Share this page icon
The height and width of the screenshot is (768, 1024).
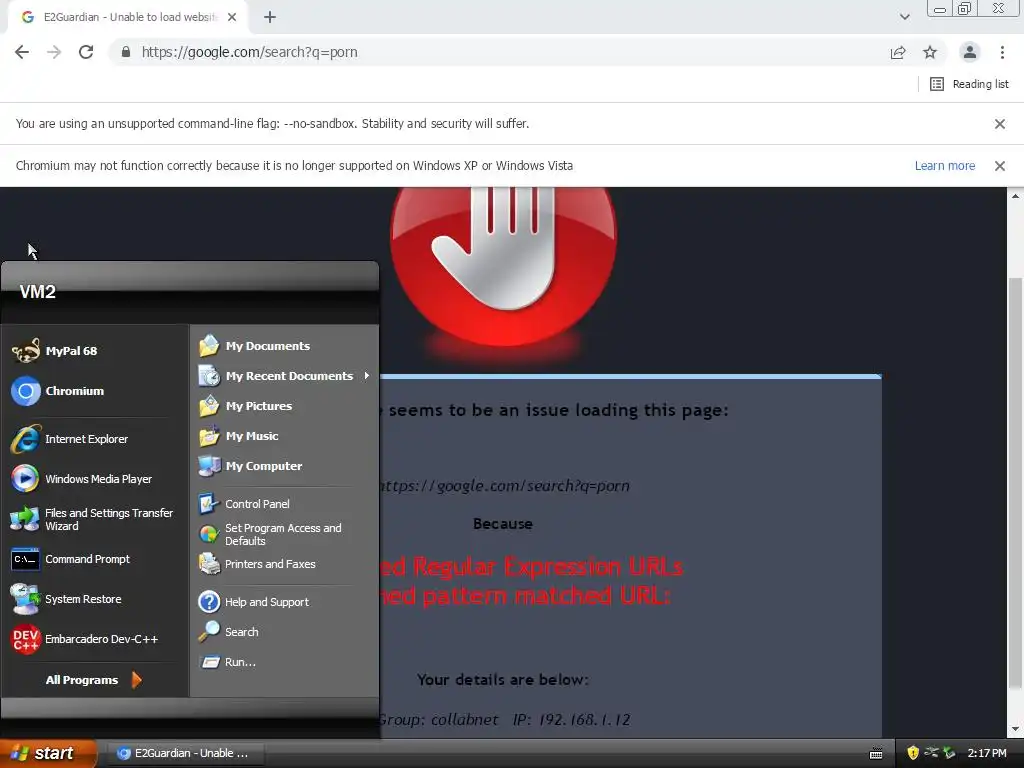pos(898,52)
